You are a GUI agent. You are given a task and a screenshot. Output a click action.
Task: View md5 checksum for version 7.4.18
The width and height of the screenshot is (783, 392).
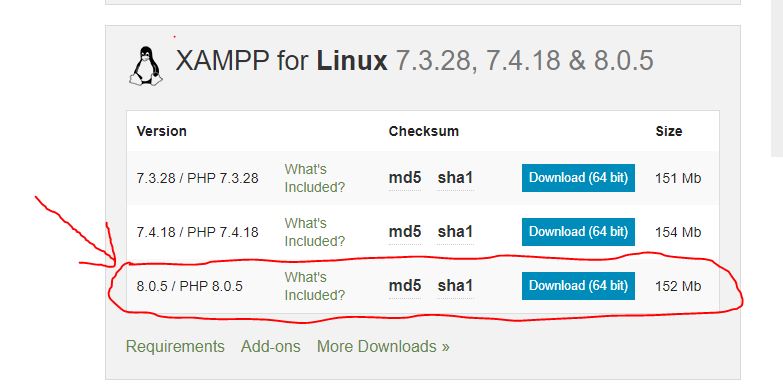[405, 232]
